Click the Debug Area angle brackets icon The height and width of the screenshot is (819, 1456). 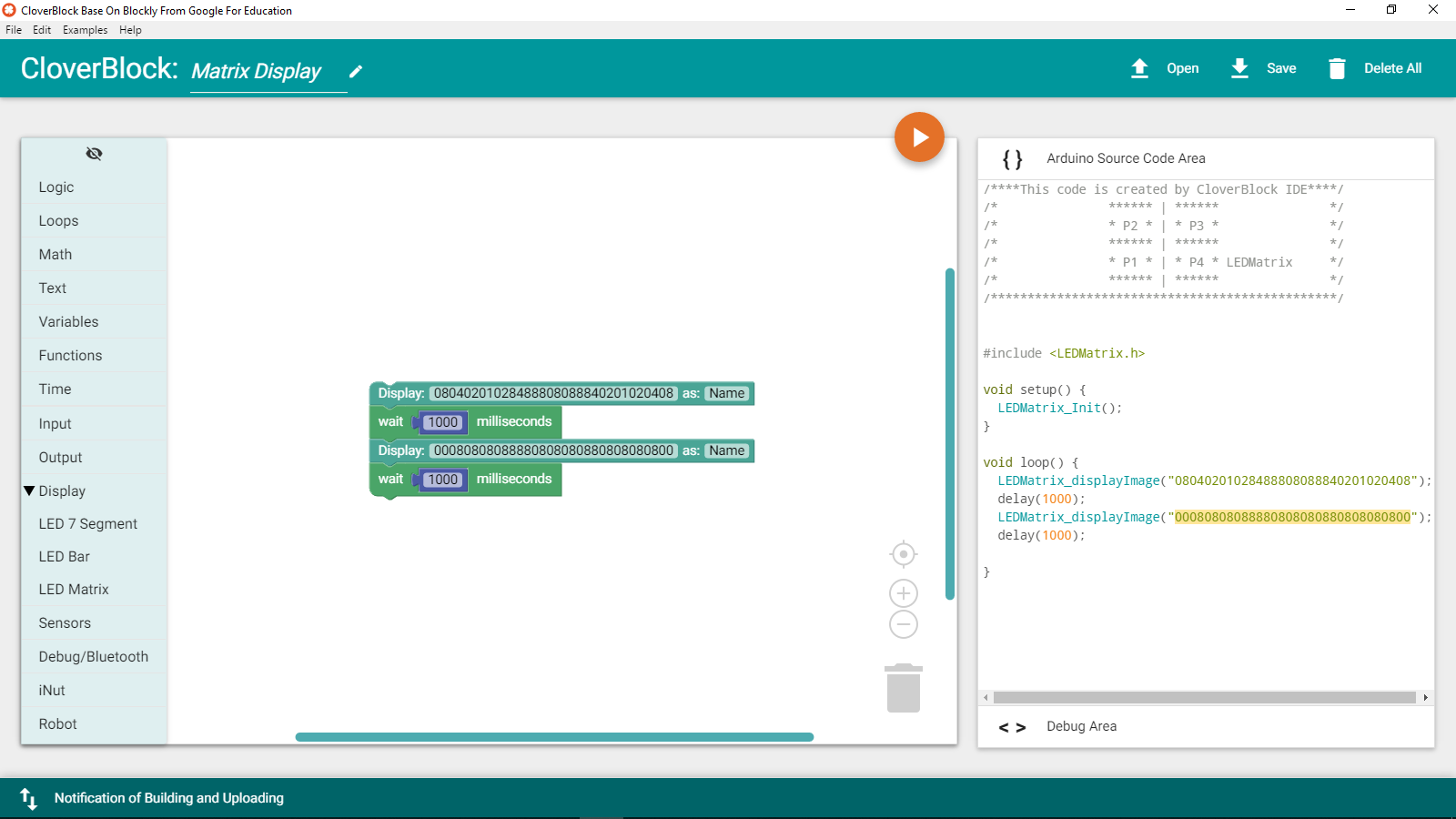click(1012, 727)
